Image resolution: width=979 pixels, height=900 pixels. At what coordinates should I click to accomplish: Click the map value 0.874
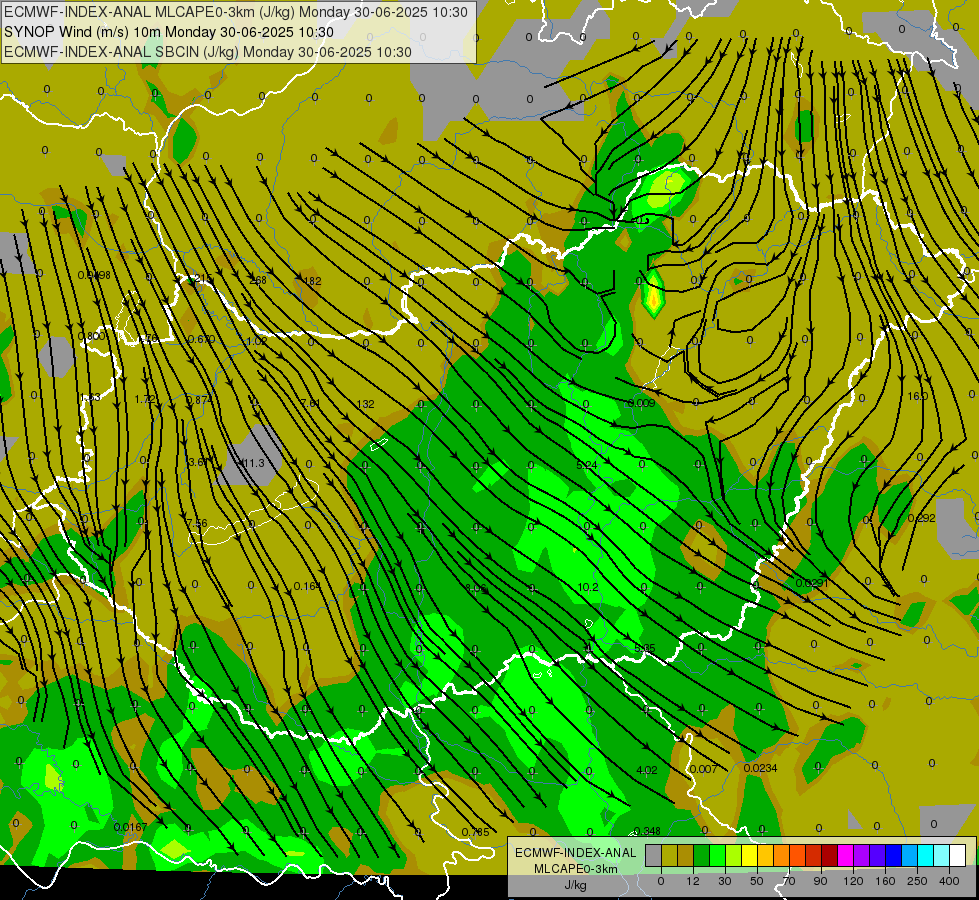pos(199,400)
